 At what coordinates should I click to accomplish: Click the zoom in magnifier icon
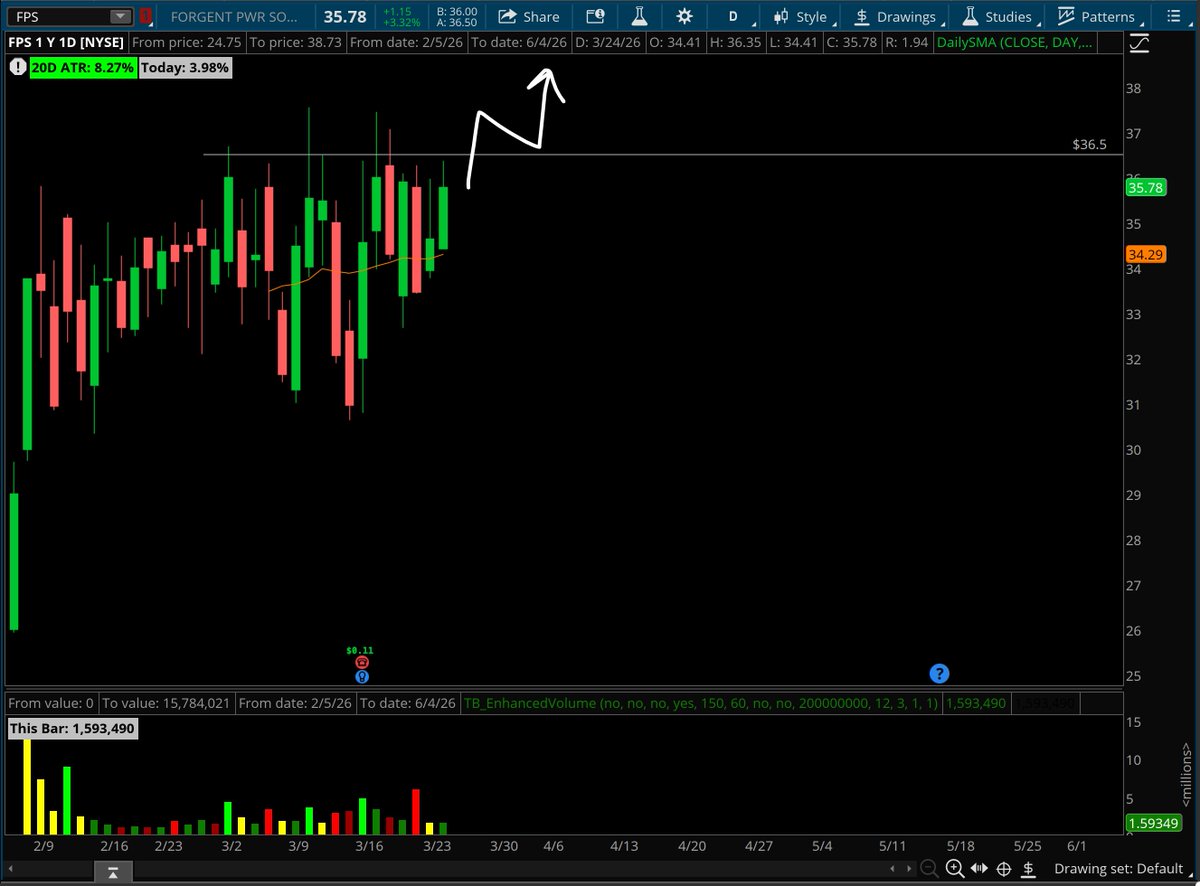coord(954,868)
